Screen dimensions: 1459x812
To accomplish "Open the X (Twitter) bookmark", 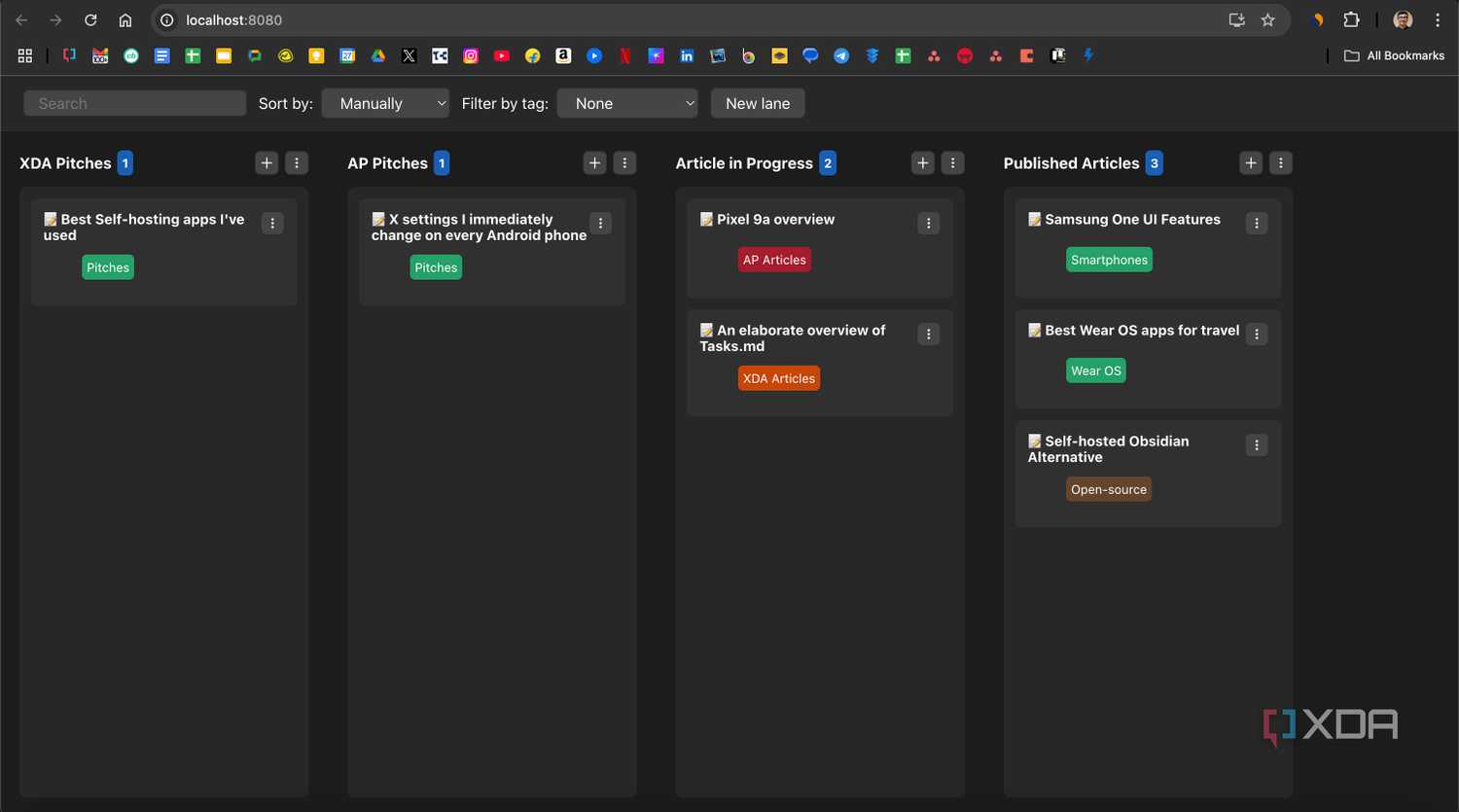I will click(x=409, y=56).
